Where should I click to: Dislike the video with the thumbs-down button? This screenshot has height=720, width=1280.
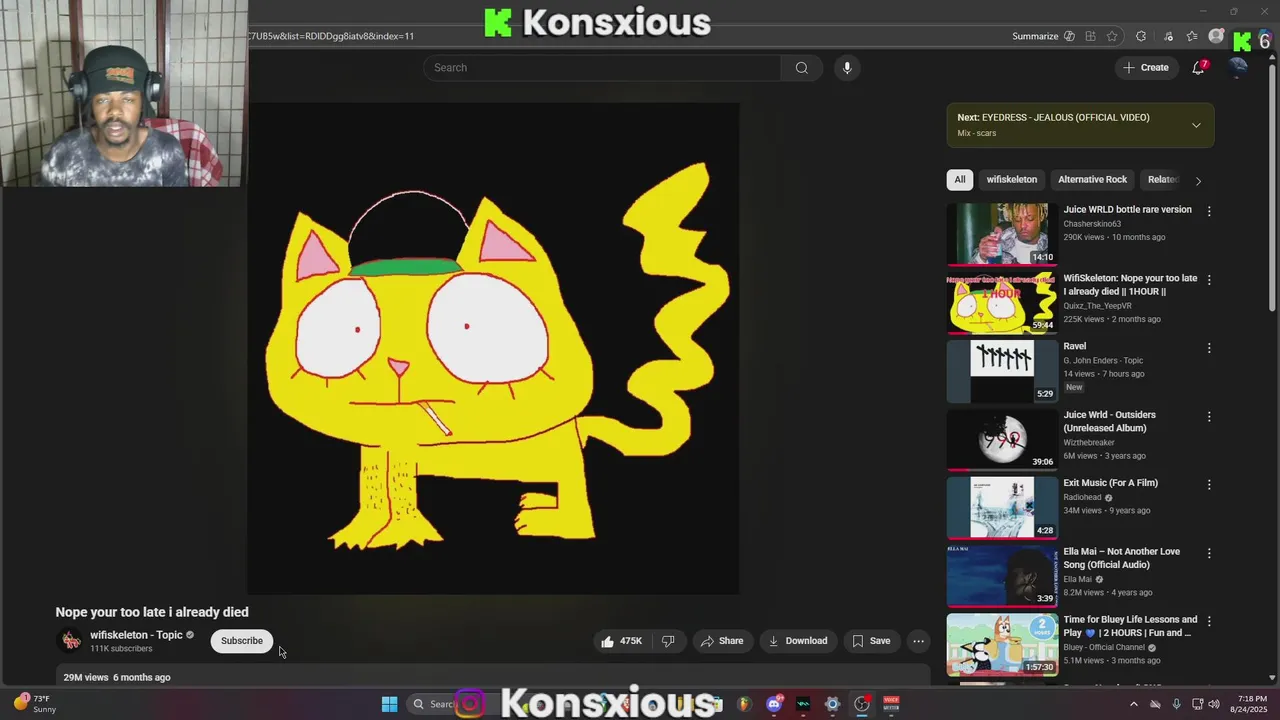[x=668, y=641]
